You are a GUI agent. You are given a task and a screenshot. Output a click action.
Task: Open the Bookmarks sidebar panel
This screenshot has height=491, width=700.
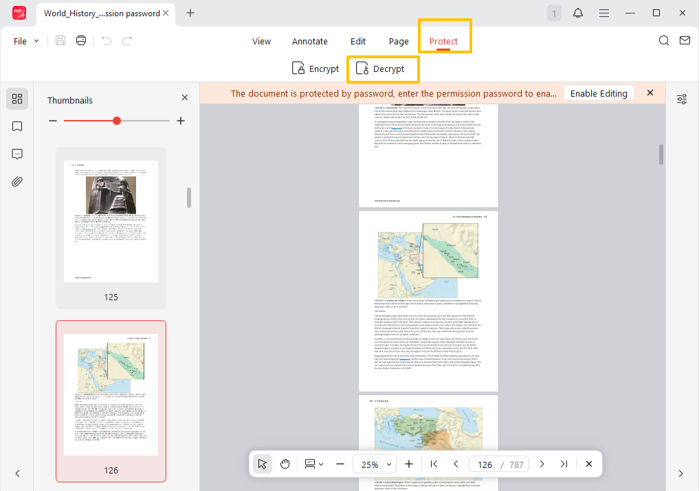pyautogui.click(x=17, y=126)
